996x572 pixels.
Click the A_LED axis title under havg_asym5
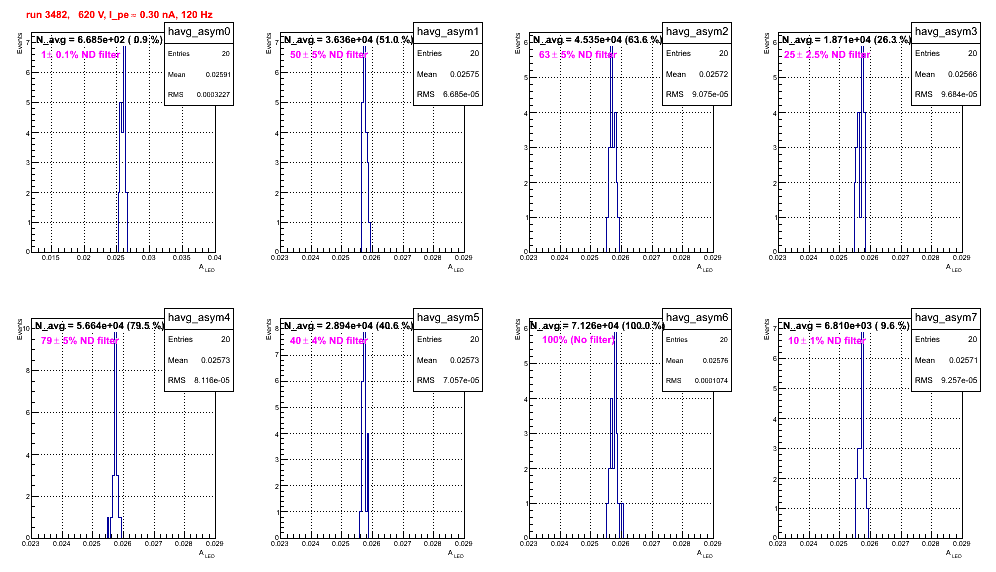pos(456,554)
